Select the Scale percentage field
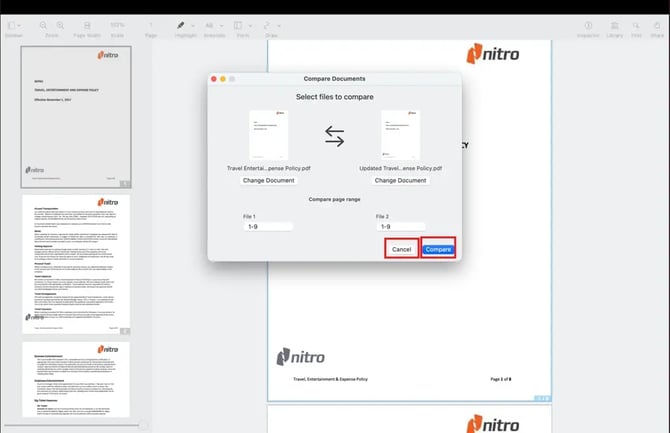The width and height of the screenshot is (670, 433). tap(117, 26)
